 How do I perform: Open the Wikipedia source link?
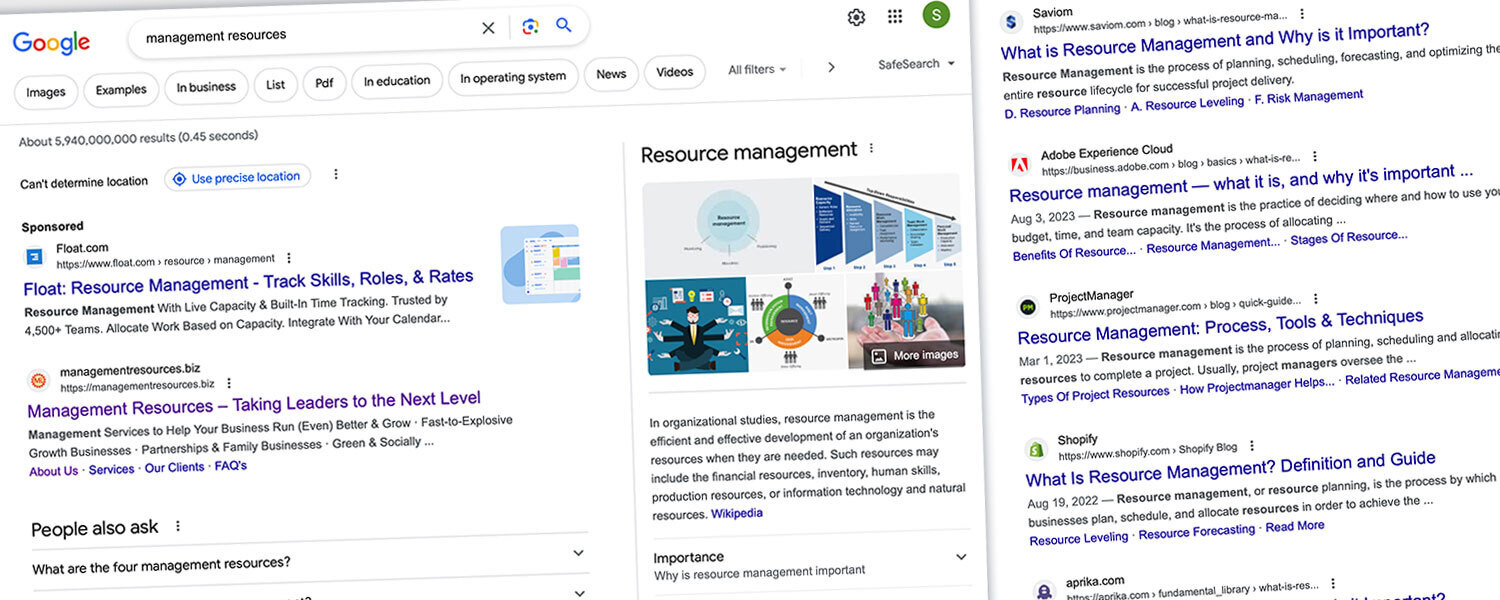click(737, 513)
